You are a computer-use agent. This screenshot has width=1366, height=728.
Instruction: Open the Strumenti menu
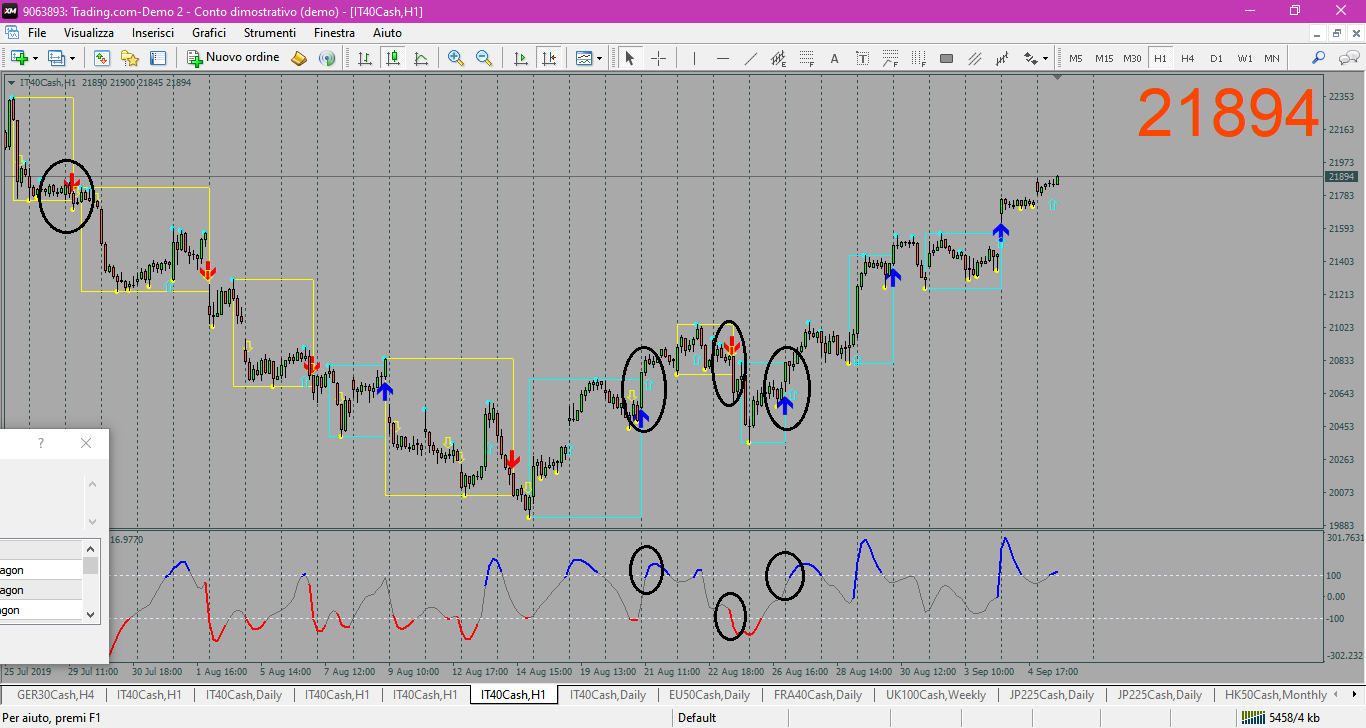click(270, 33)
